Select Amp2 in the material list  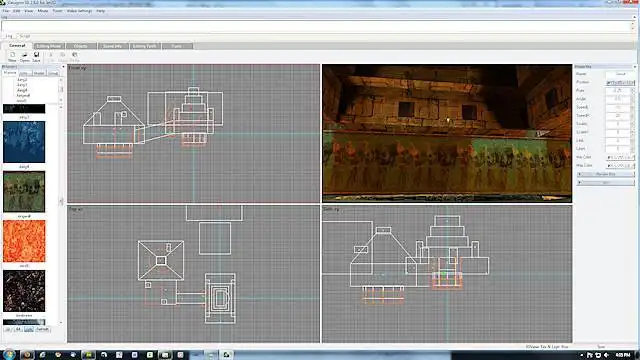point(22,80)
